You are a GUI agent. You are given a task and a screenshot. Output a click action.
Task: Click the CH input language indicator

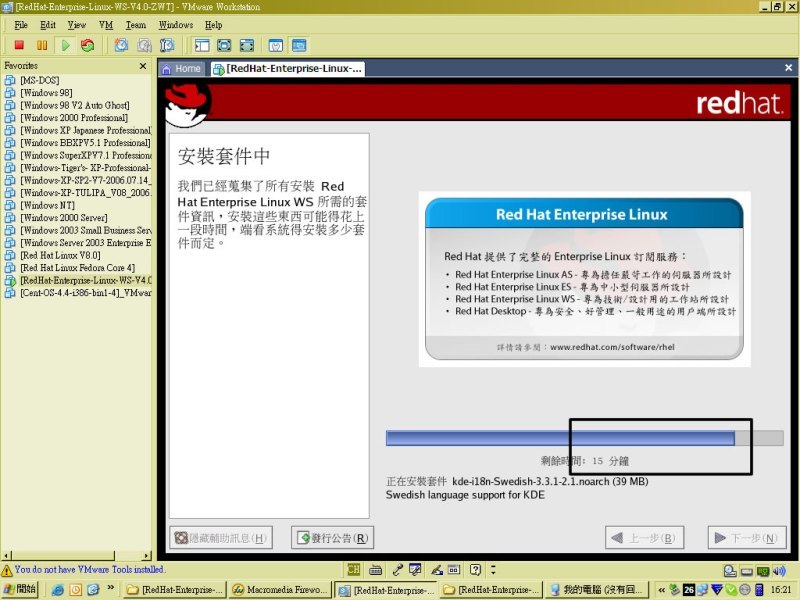[354, 569]
